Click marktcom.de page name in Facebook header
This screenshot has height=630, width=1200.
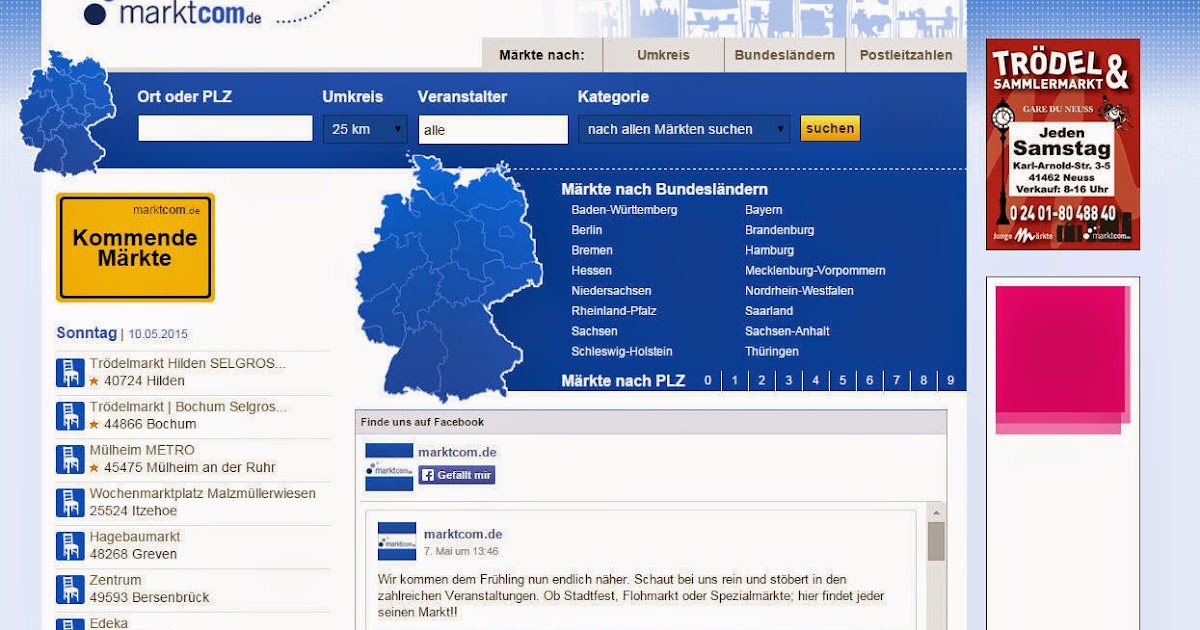coord(457,452)
